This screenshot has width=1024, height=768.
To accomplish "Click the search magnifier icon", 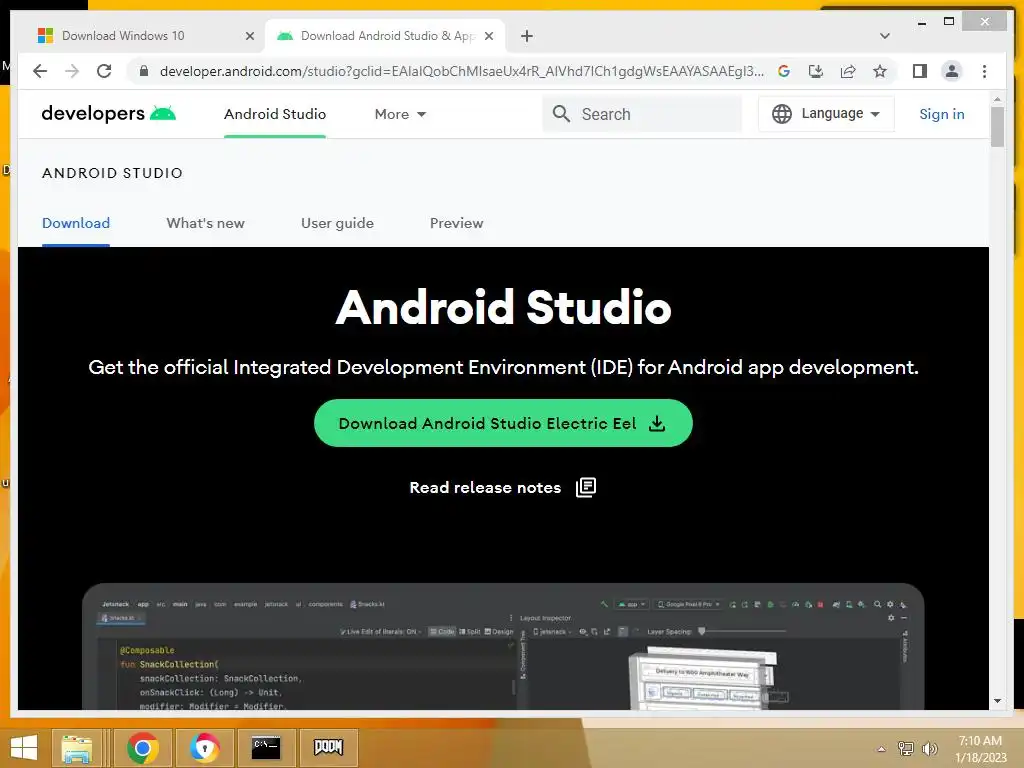I will point(561,114).
